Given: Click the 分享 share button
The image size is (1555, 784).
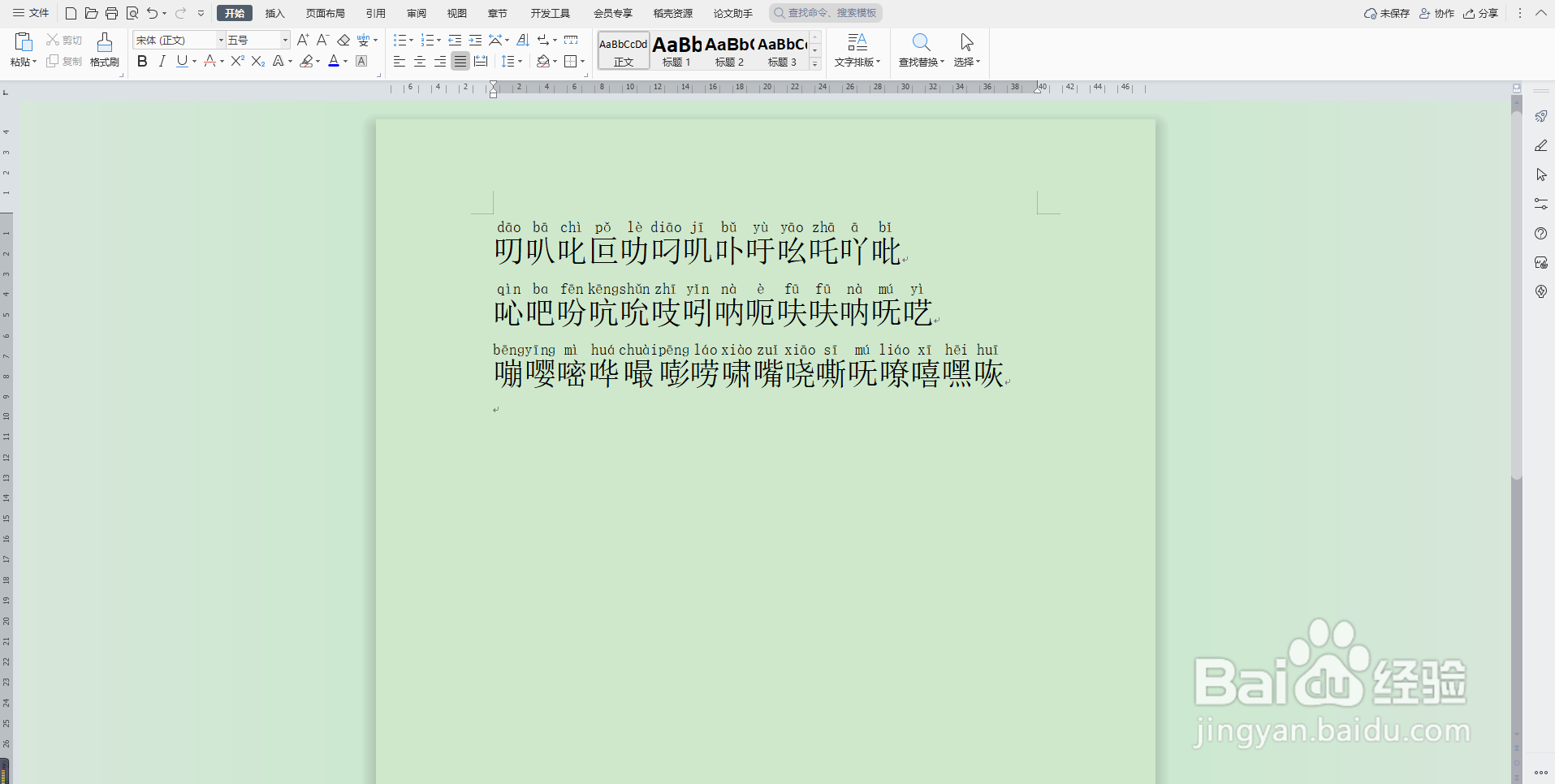Looking at the screenshot, I should click(1481, 13).
